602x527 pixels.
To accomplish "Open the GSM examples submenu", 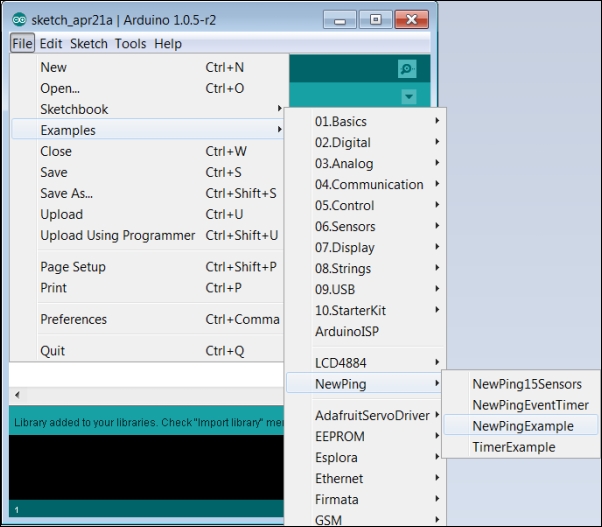I will [366, 520].
